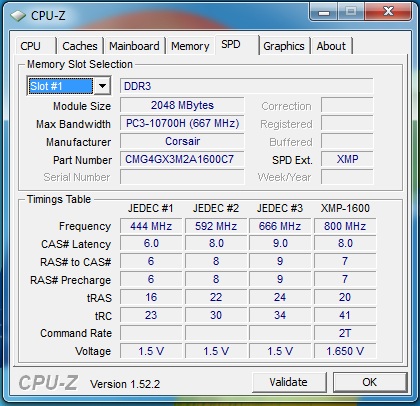Click the Timings Table group title
Screen dimensions: 420x406
tap(59, 199)
